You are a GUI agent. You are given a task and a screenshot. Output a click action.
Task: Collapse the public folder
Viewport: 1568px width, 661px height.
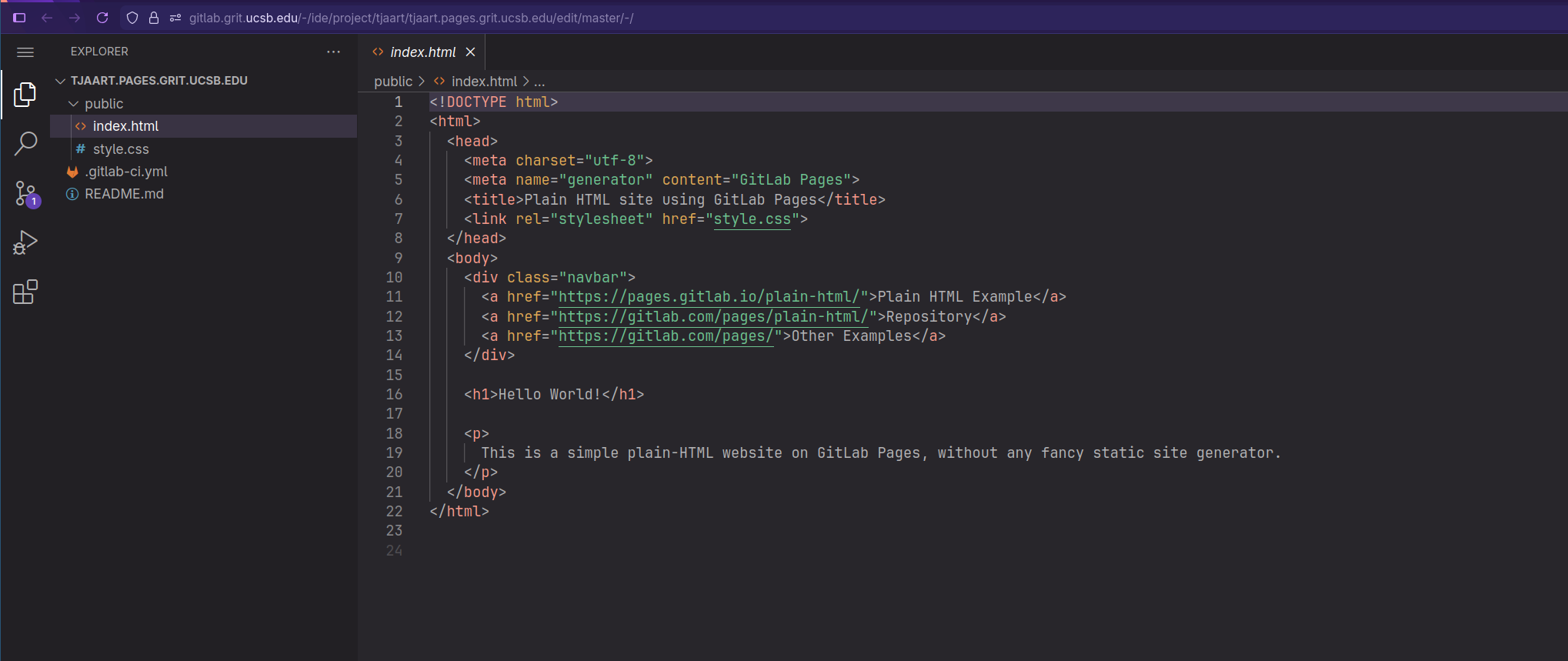click(x=74, y=104)
